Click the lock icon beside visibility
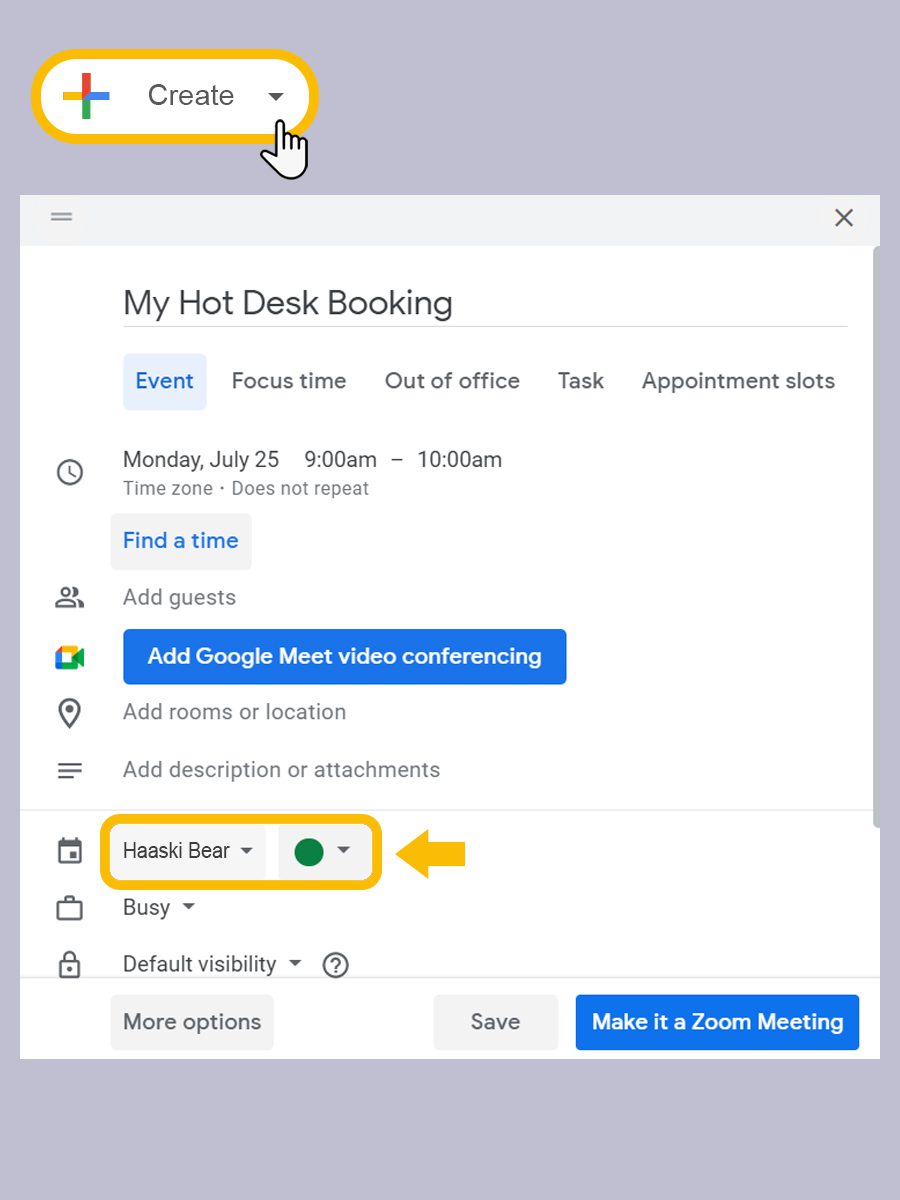 [69, 965]
